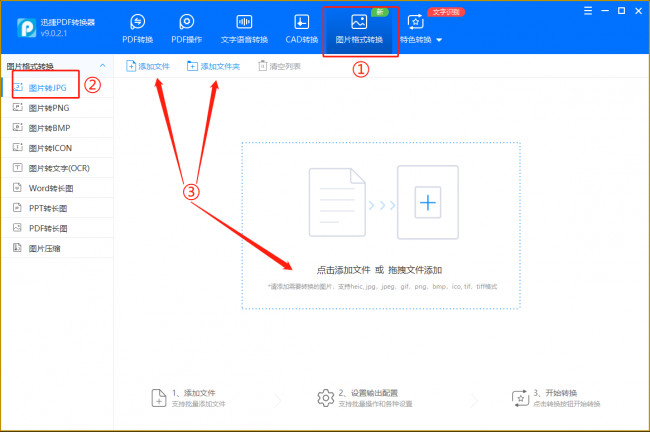The width and height of the screenshot is (650, 432).
Task: Click the 图片转PNG sidebar icon
Action: pos(18,107)
